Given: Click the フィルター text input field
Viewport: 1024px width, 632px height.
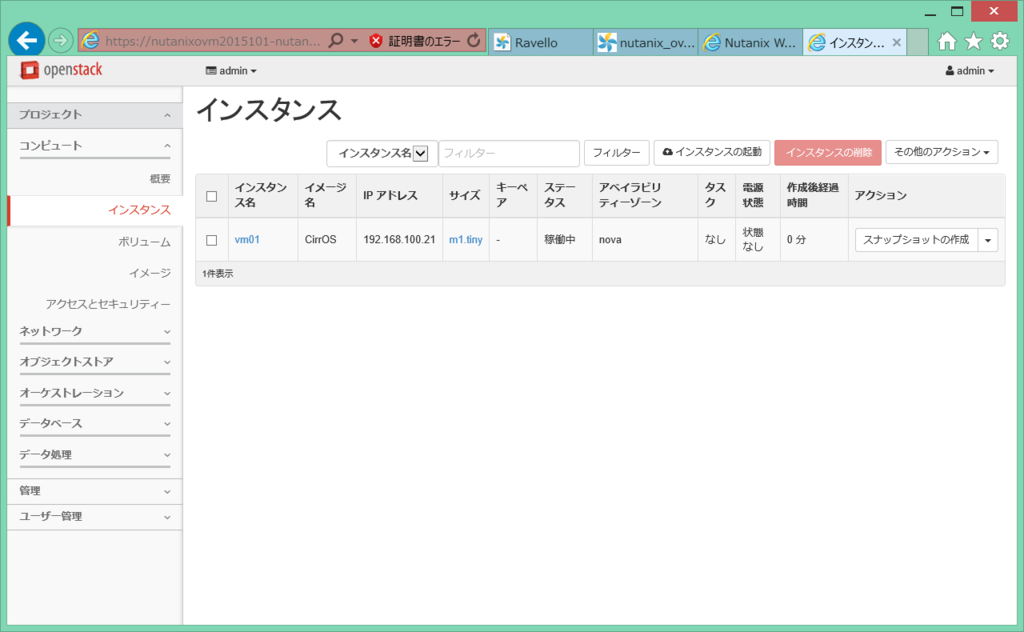Looking at the screenshot, I should point(509,153).
